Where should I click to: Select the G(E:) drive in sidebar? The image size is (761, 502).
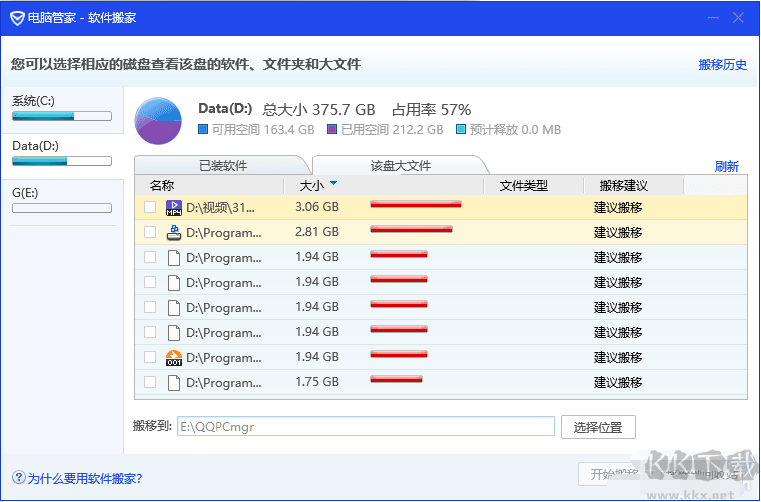[x=61, y=199]
